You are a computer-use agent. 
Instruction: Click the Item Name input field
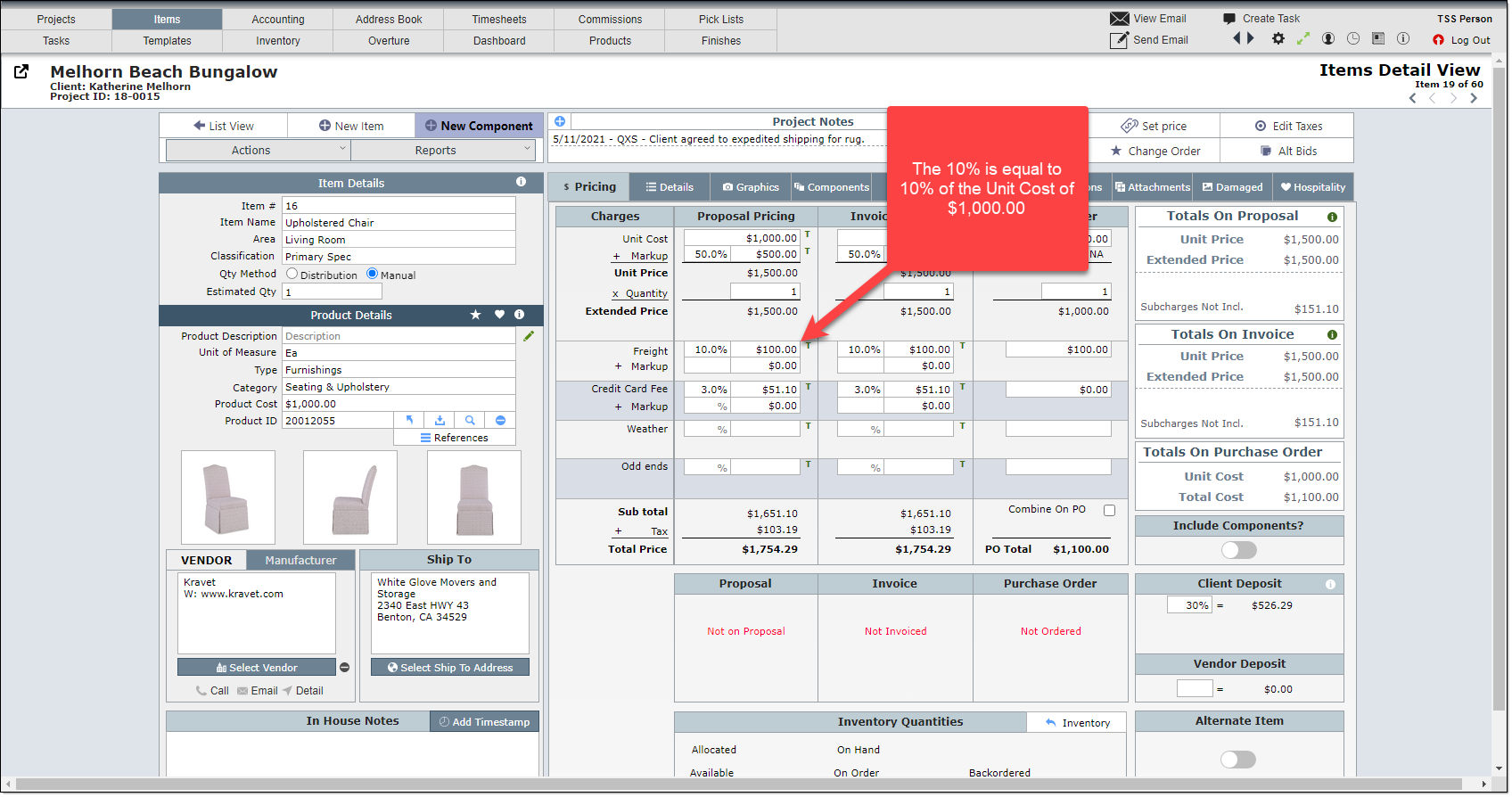click(399, 223)
